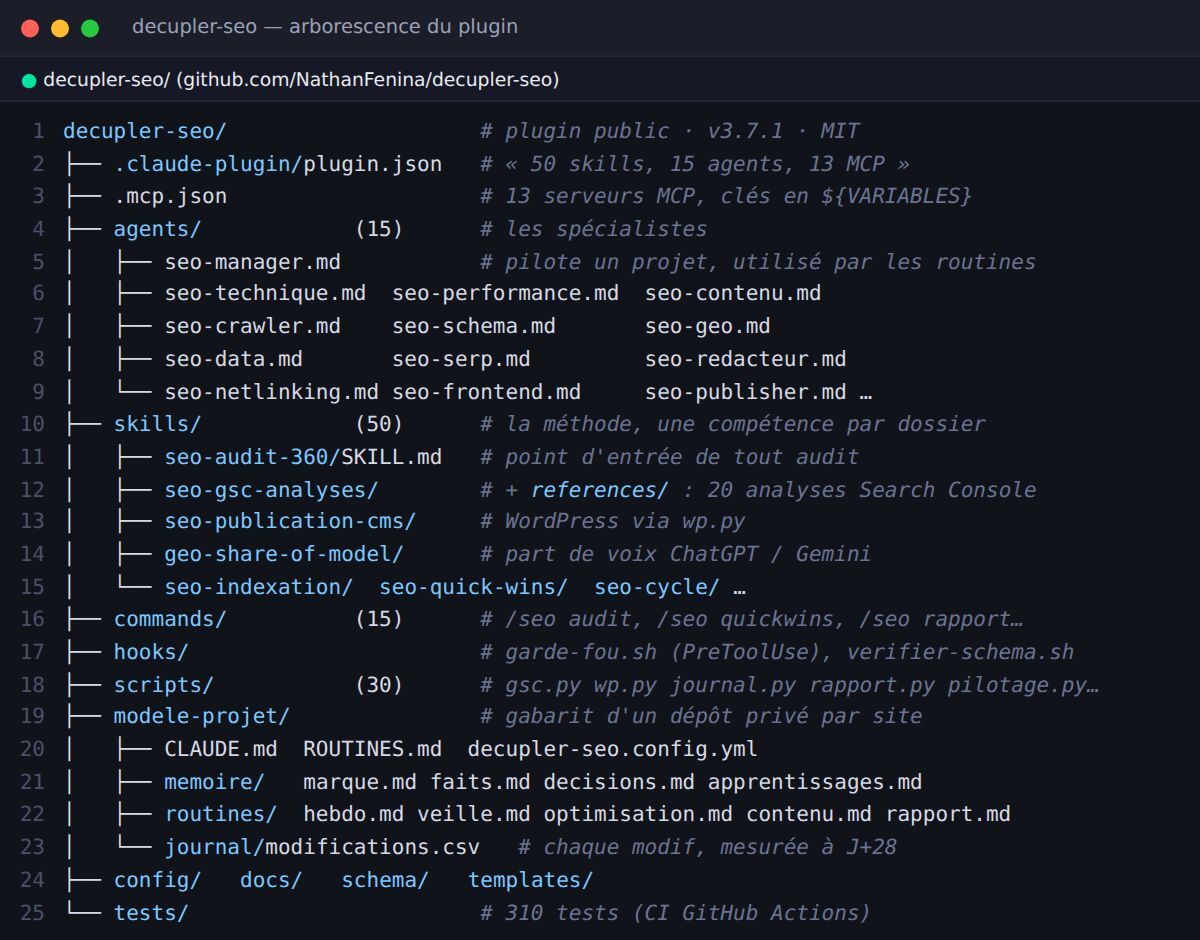Screen dimensions: 1200x940
Task: Open CLAUDE.md in modele-projet
Action: coord(221,749)
